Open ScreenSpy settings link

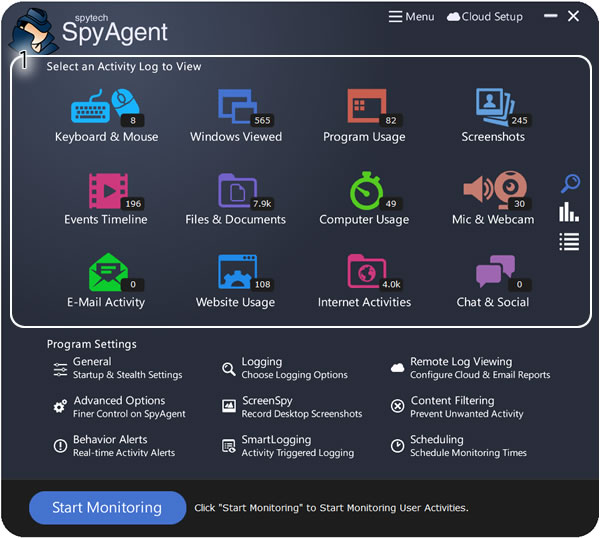302,407
